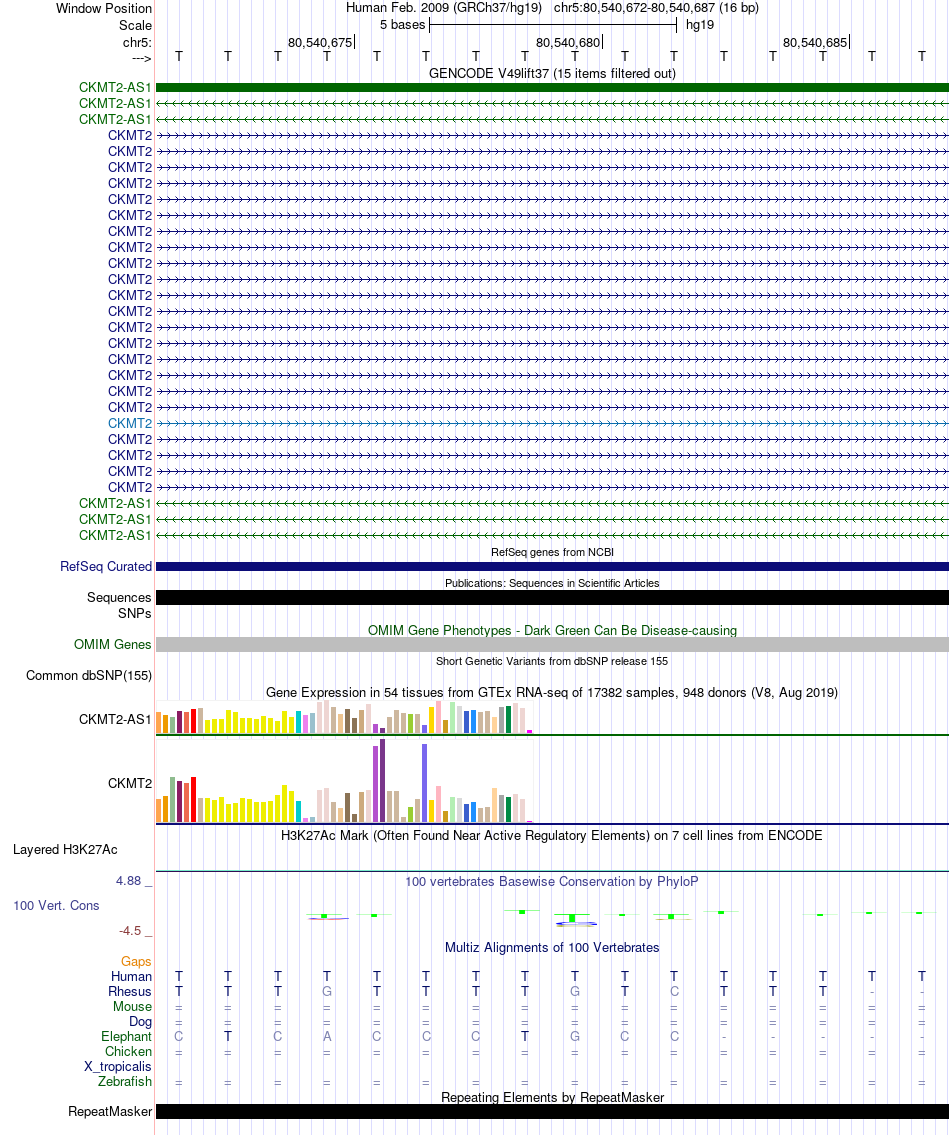The width and height of the screenshot is (950, 1135).
Task: Click the RefSeq genes from NCBI title
Action: coord(552,552)
